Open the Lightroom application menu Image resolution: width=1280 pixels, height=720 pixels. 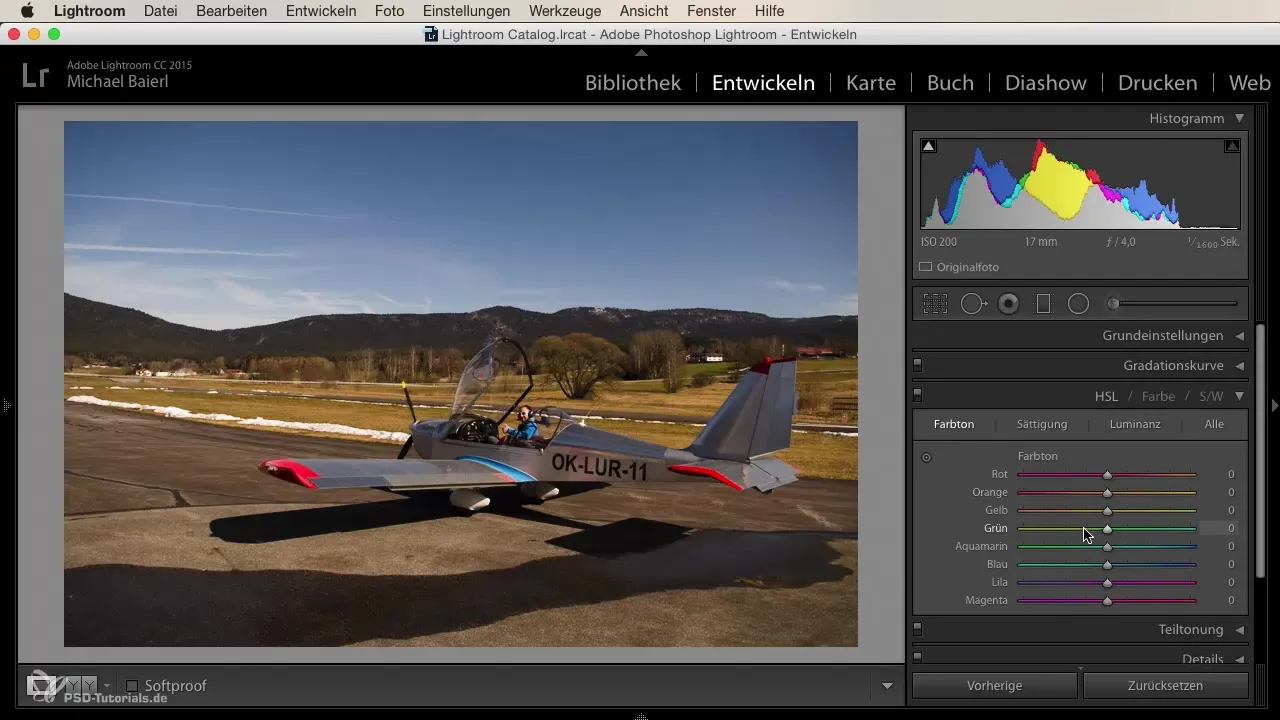[x=89, y=11]
